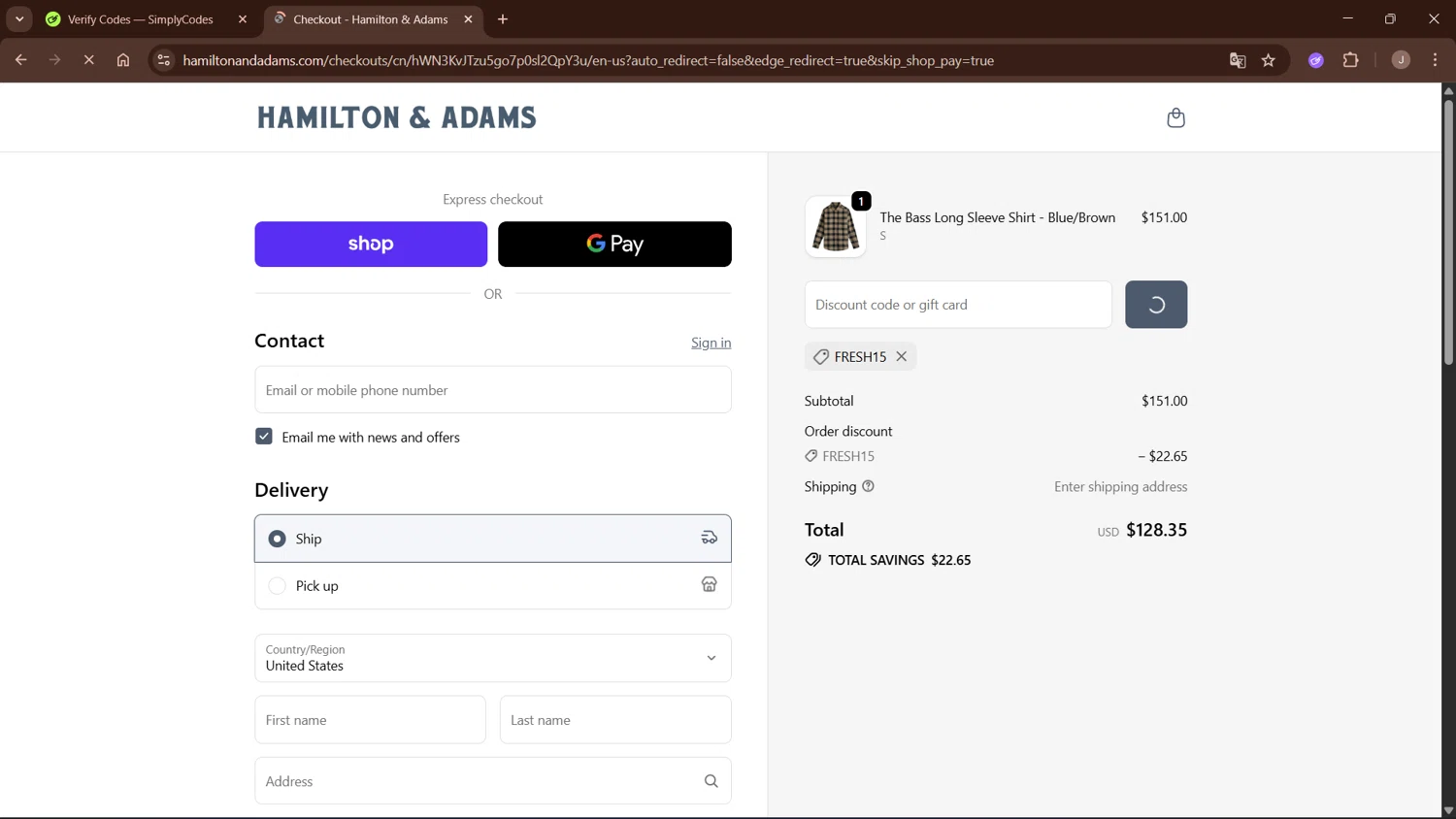1456x819 pixels.
Task: Click the Pick up store icon
Action: tap(710, 584)
